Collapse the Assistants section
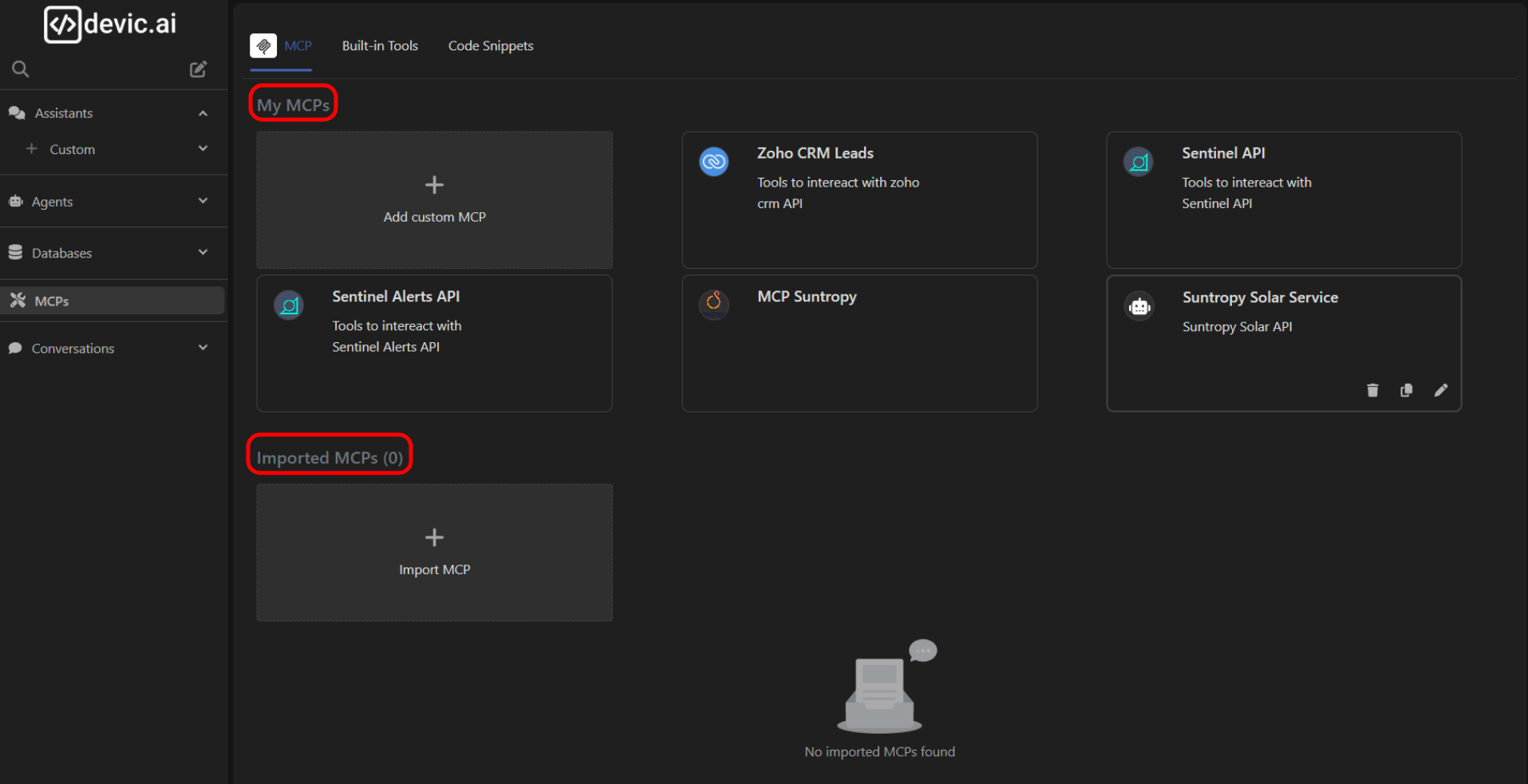 [x=203, y=113]
